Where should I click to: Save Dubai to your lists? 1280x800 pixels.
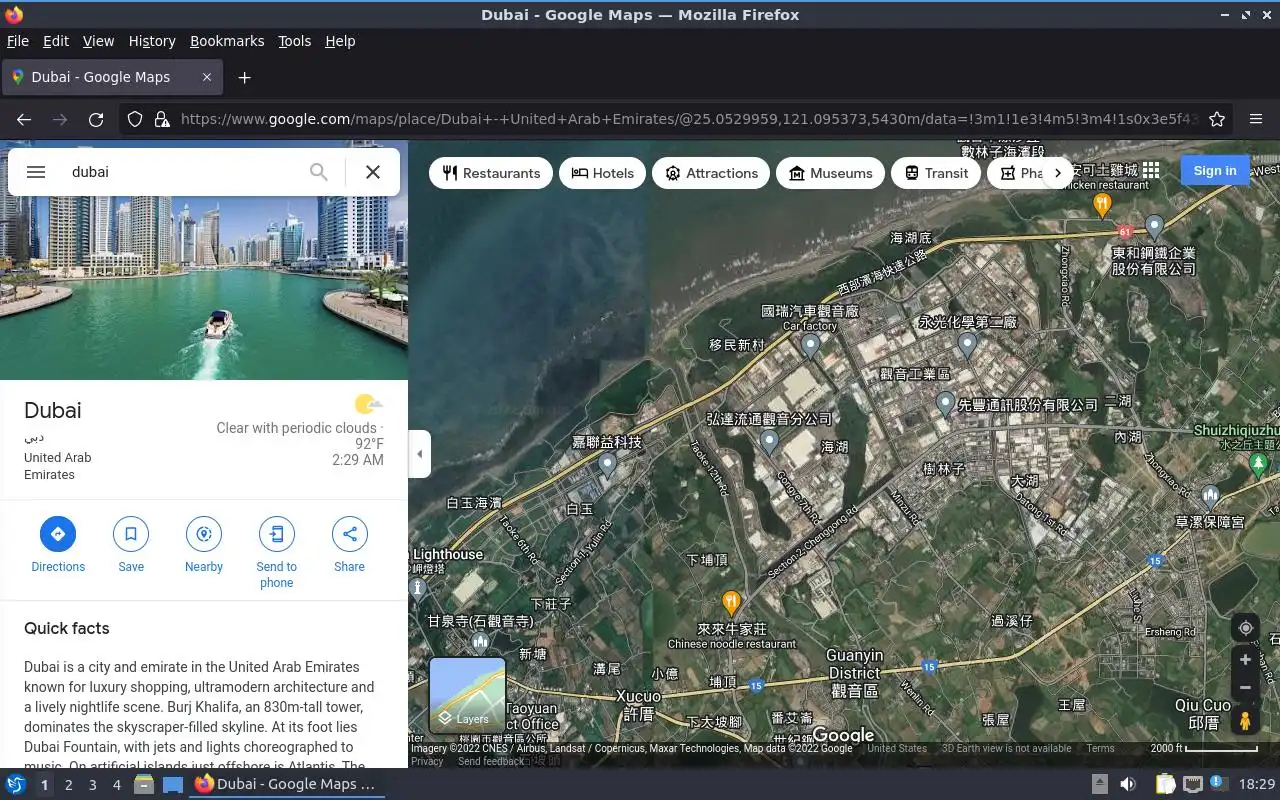tap(131, 544)
